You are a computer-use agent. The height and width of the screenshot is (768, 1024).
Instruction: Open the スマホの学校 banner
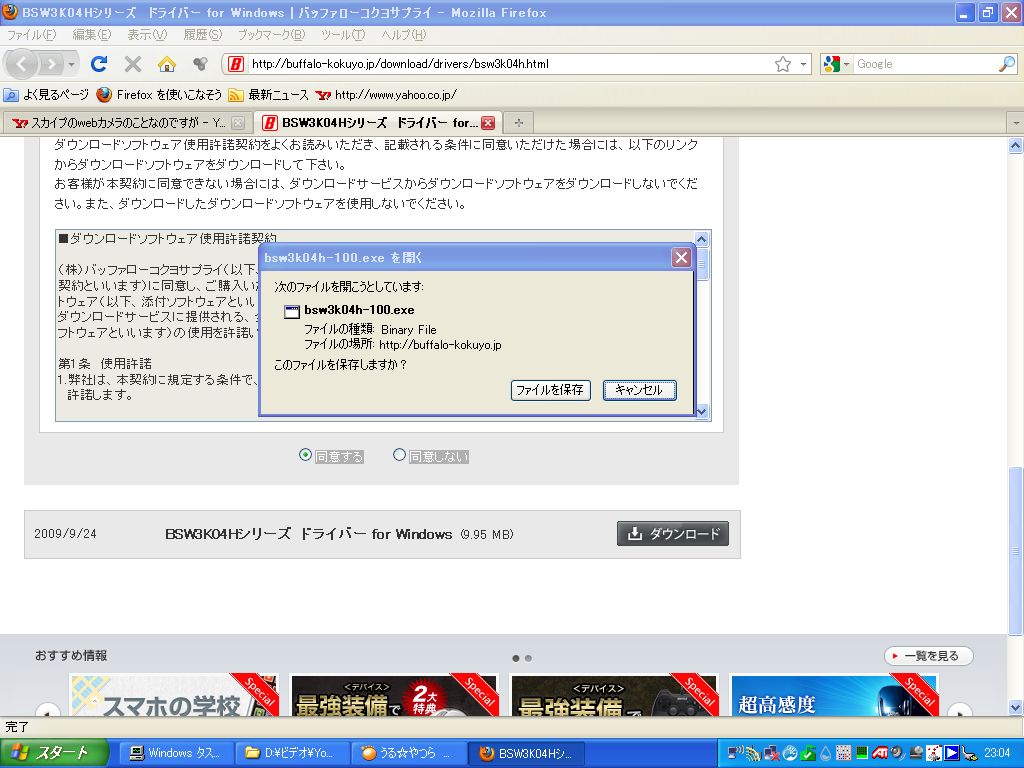174,694
